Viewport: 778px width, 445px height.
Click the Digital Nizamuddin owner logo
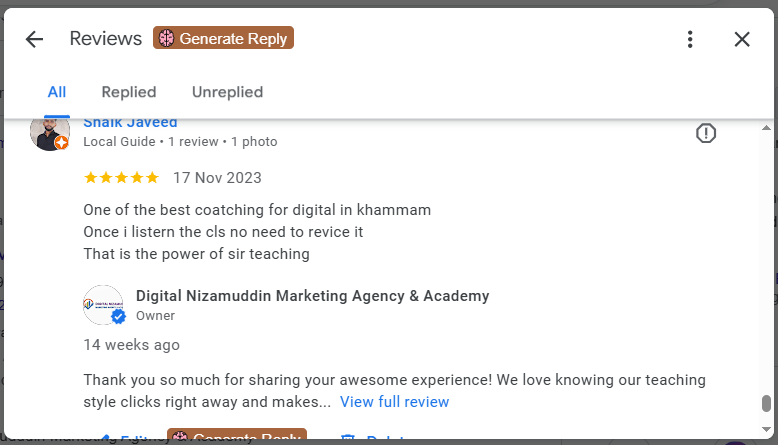pyautogui.click(x=101, y=304)
